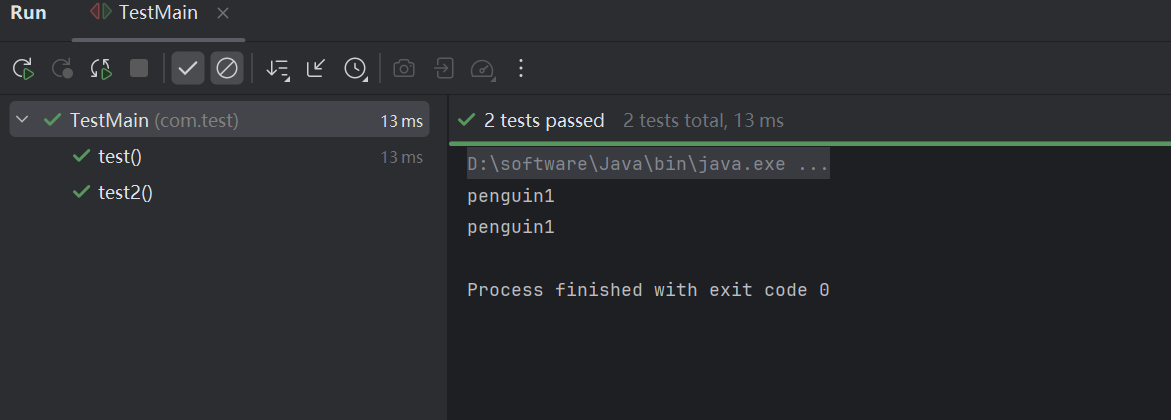Click the profiler gauge icon
This screenshot has width=1171, height=420.
pyautogui.click(x=482, y=69)
